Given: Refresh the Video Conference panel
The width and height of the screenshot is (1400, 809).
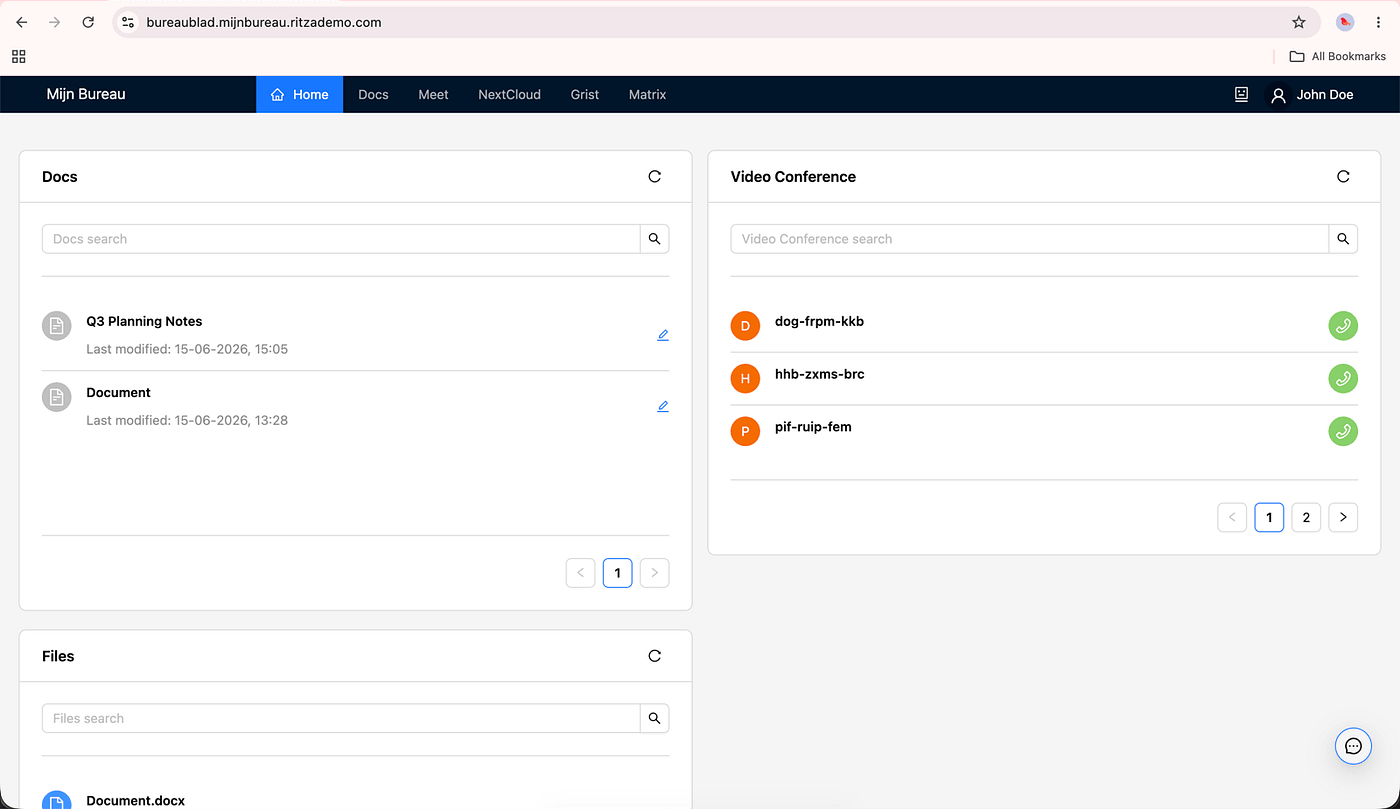Looking at the screenshot, I should pyautogui.click(x=1343, y=176).
